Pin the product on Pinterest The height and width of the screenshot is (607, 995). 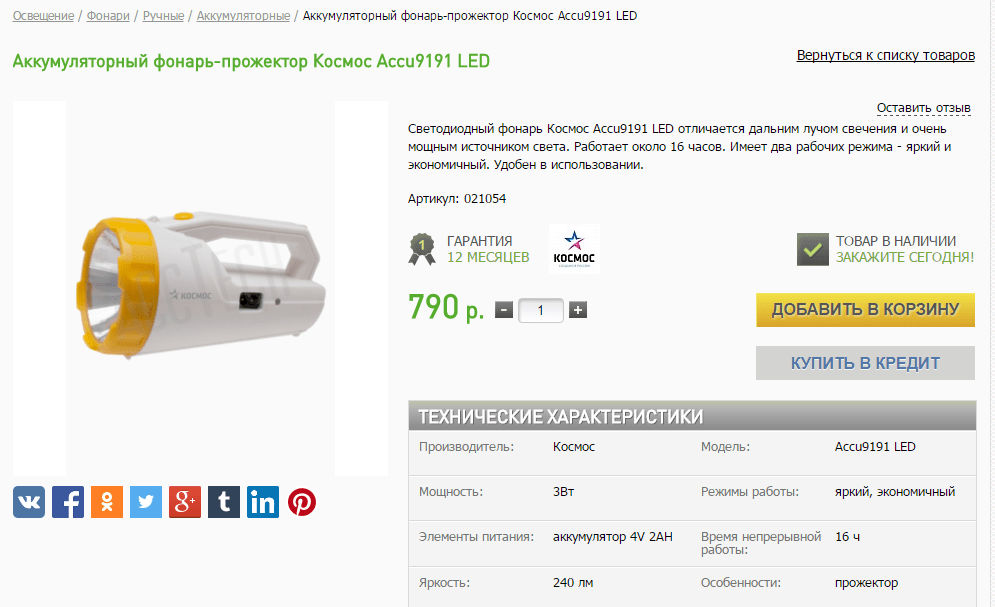coord(302,502)
